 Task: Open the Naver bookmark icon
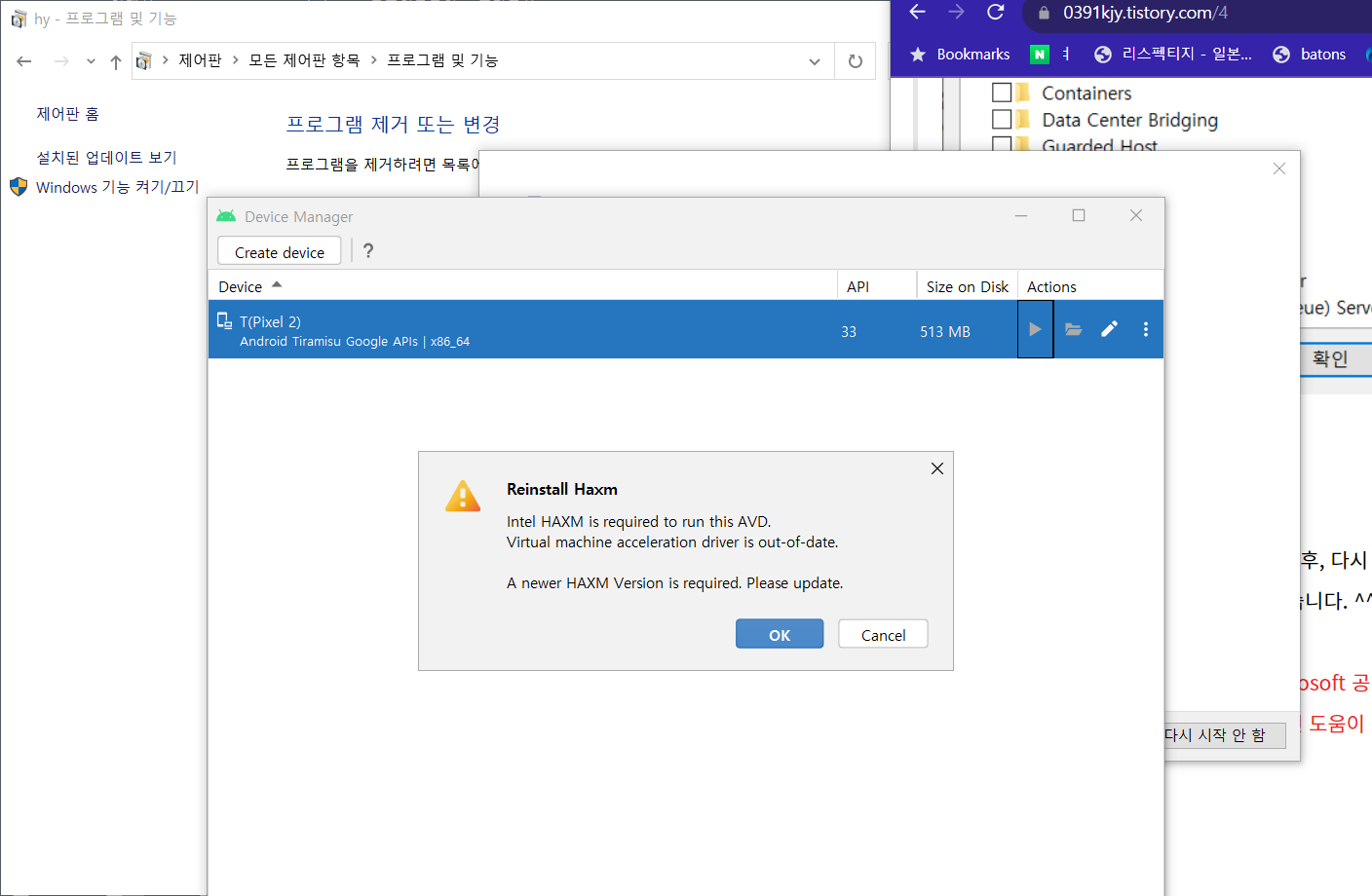point(1040,55)
